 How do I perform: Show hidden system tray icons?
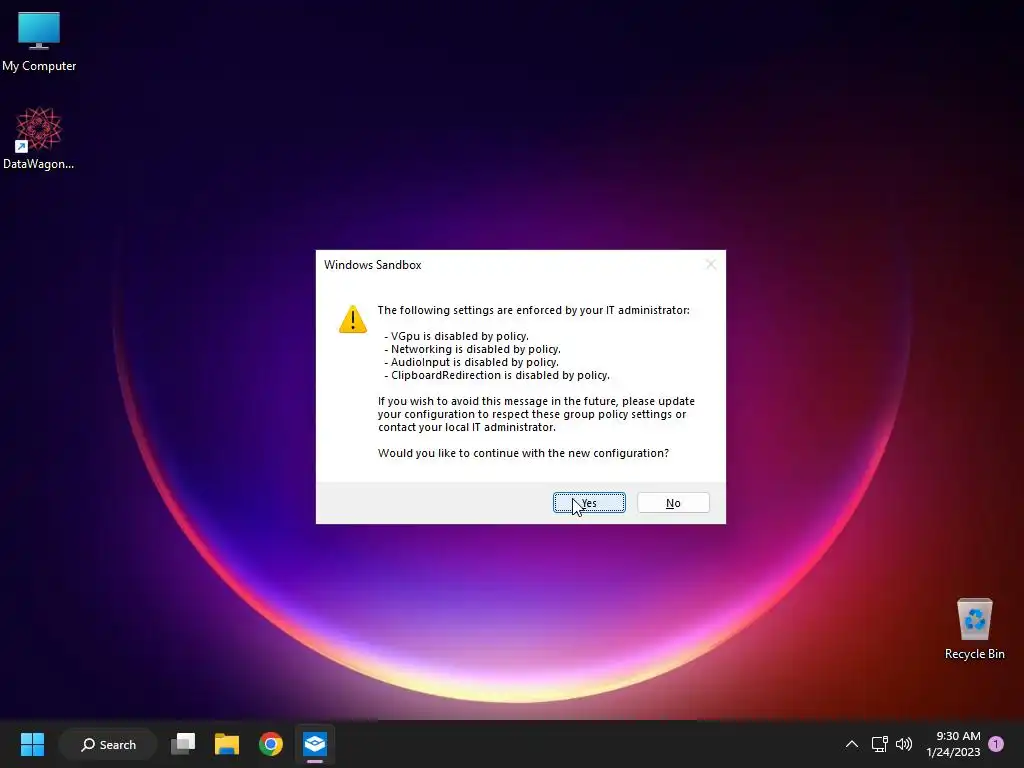coord(852,744)
